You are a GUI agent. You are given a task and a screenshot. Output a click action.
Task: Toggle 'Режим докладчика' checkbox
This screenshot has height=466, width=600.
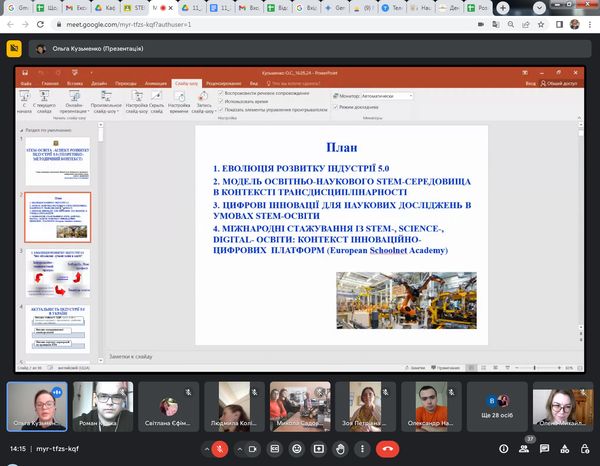[335, 105]
